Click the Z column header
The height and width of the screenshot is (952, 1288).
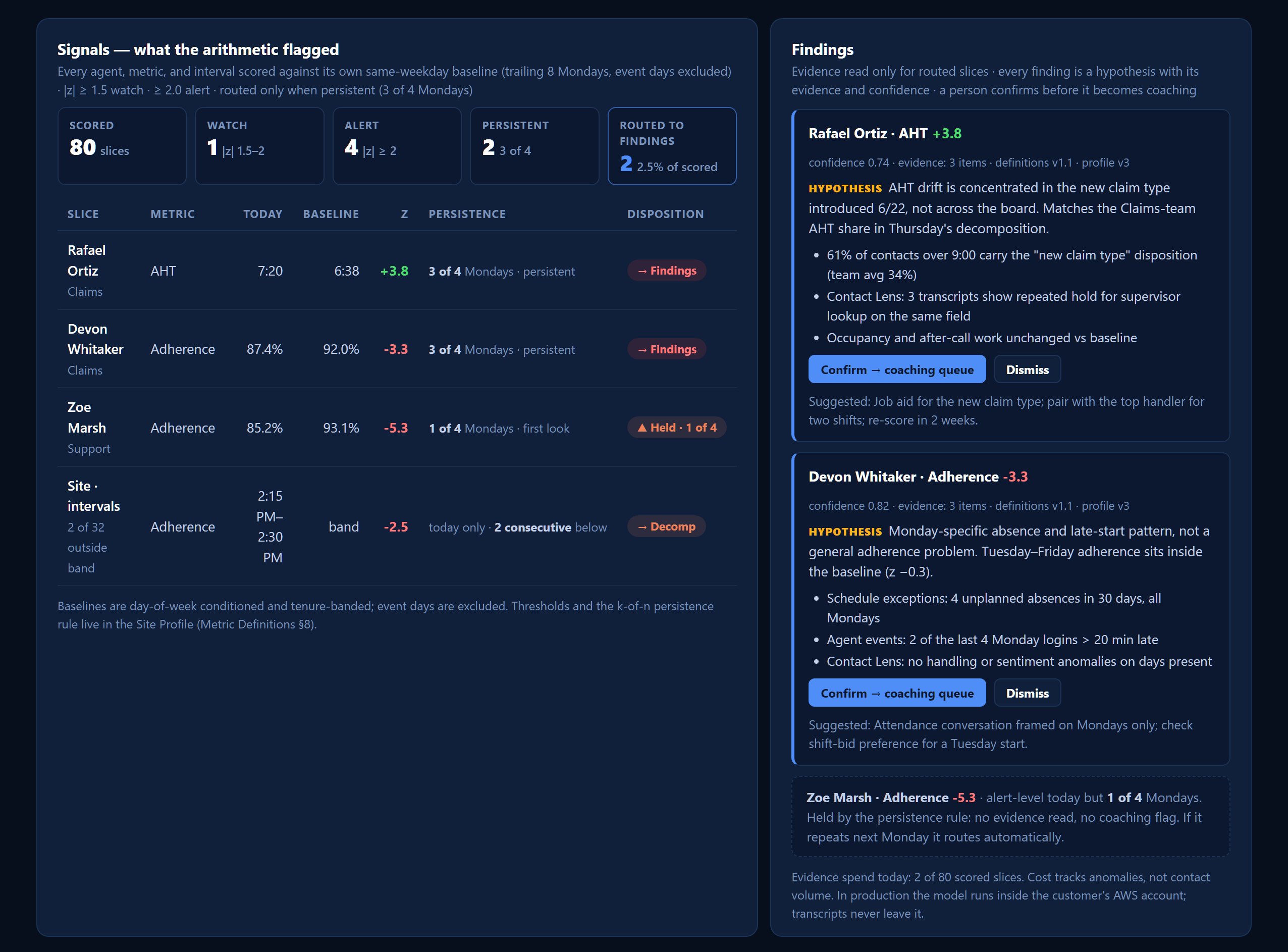404,214
